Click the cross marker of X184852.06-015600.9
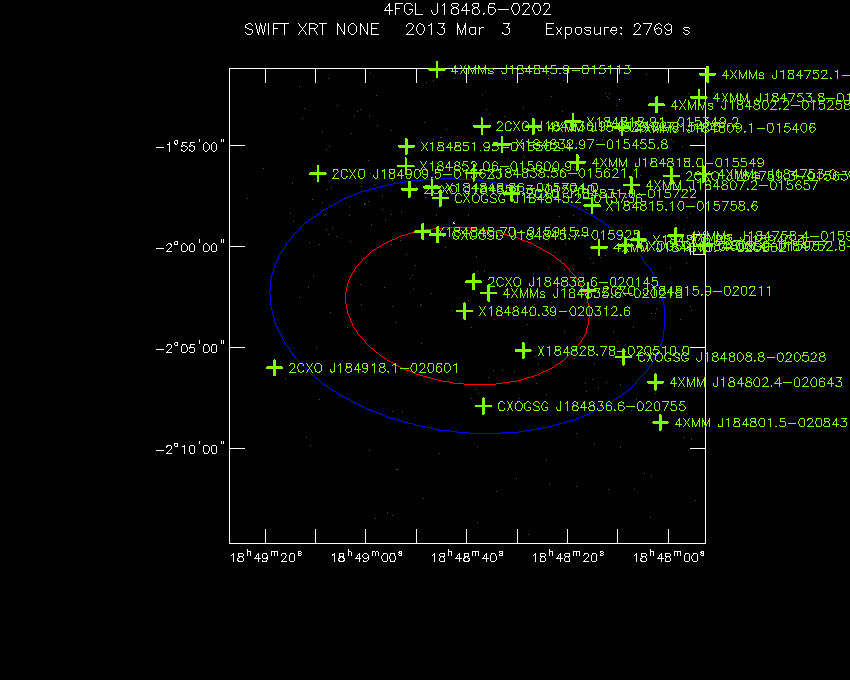 point(405,165)
